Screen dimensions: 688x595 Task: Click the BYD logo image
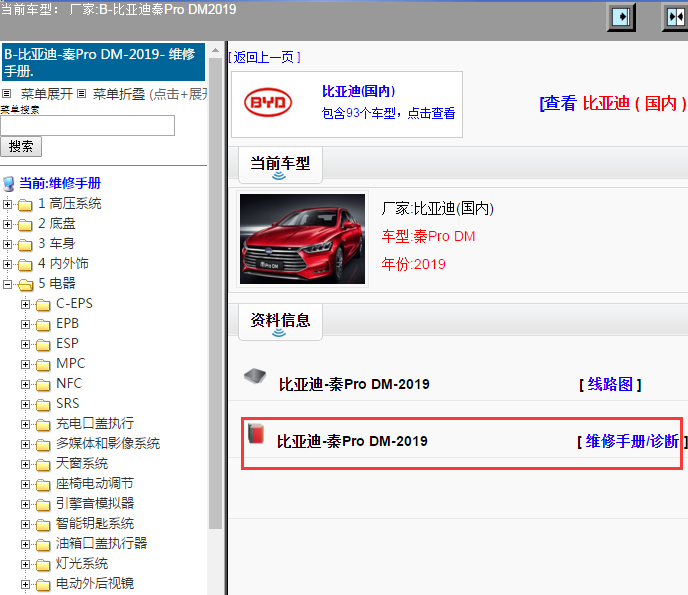point(268,103)
